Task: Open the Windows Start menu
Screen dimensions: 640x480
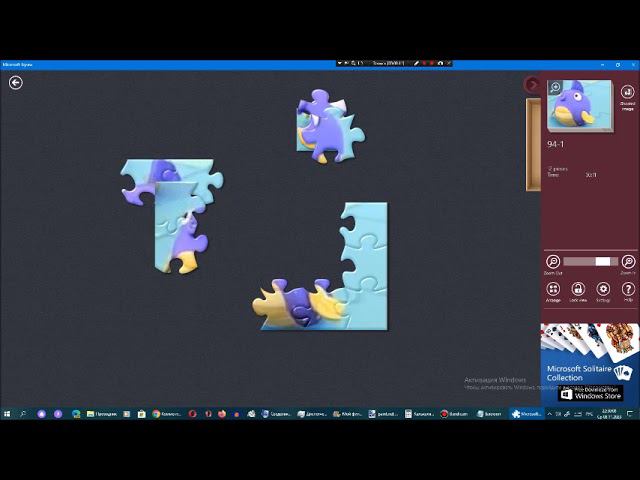Action: (x=7, y=414)
